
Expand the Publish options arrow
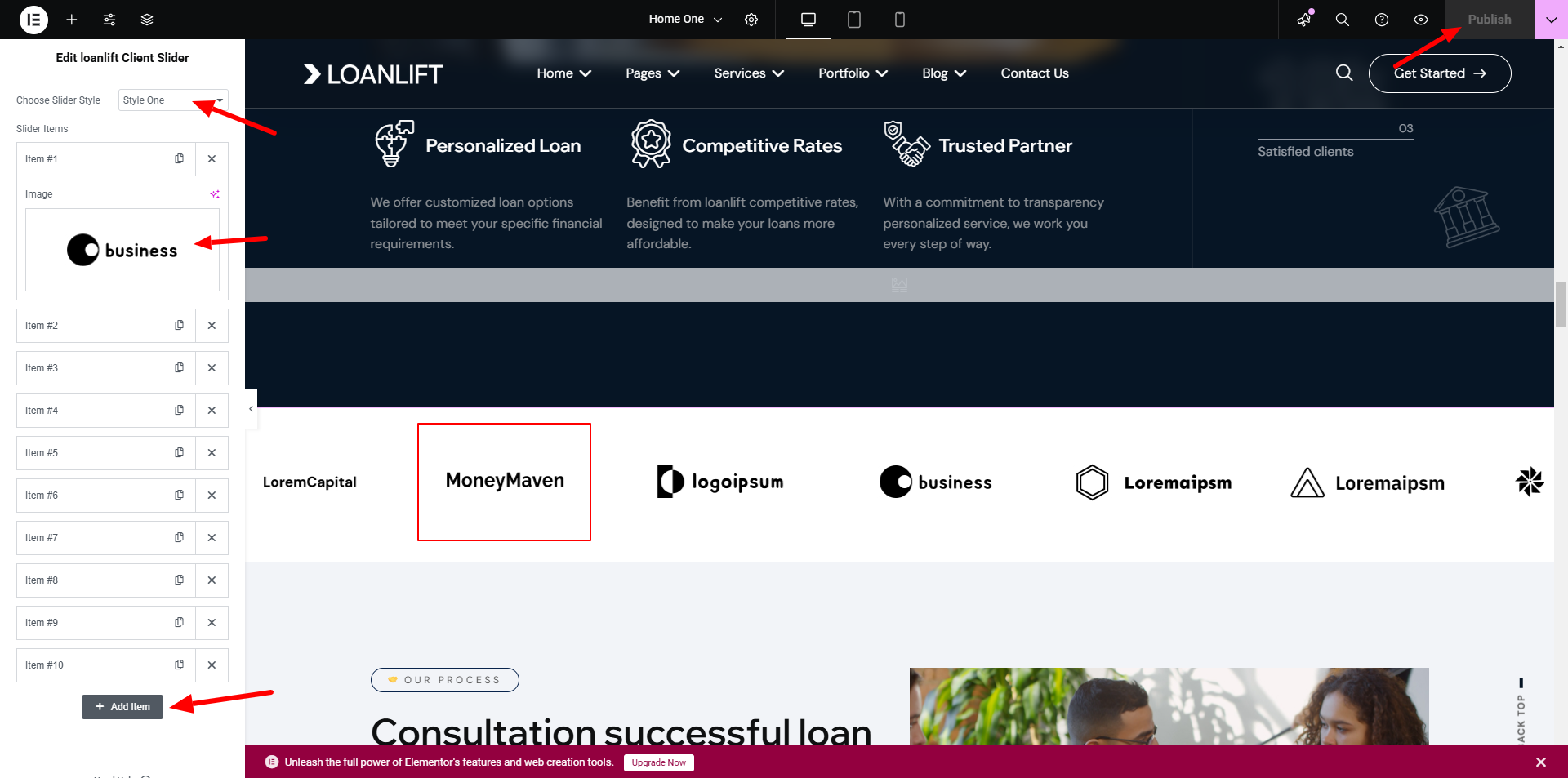click(1551, 20)
